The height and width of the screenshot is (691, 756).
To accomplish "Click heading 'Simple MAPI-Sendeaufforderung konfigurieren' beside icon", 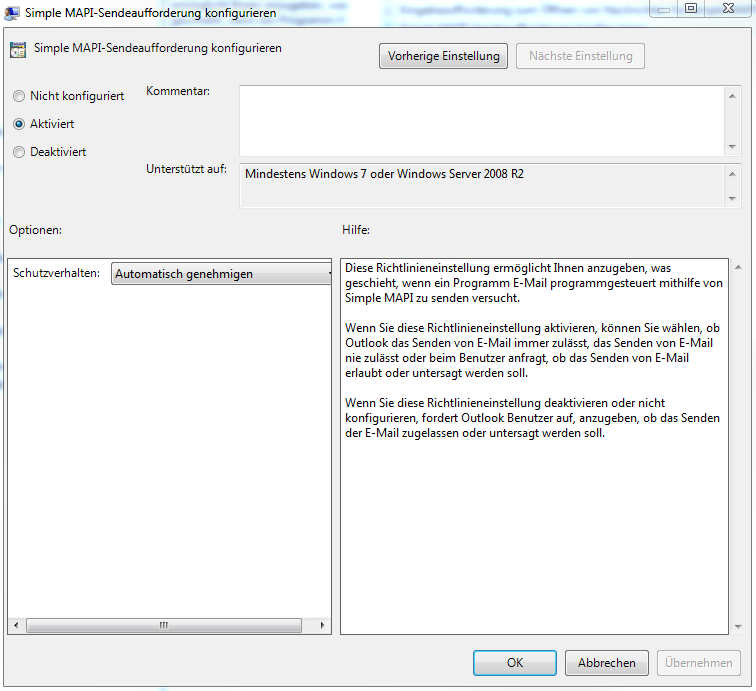I will click(x=158, y=48).
